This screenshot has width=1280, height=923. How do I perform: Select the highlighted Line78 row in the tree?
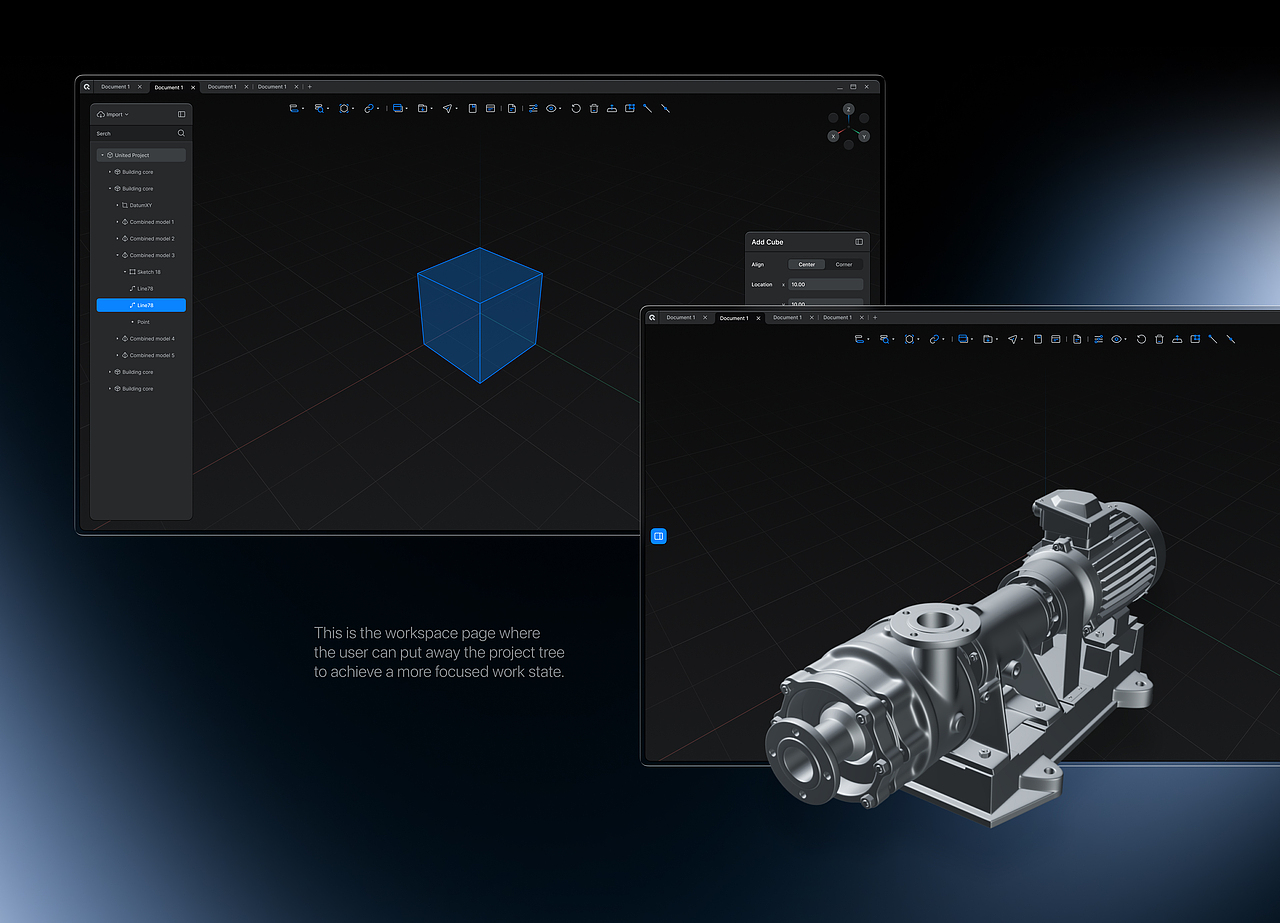pos(141,305)
